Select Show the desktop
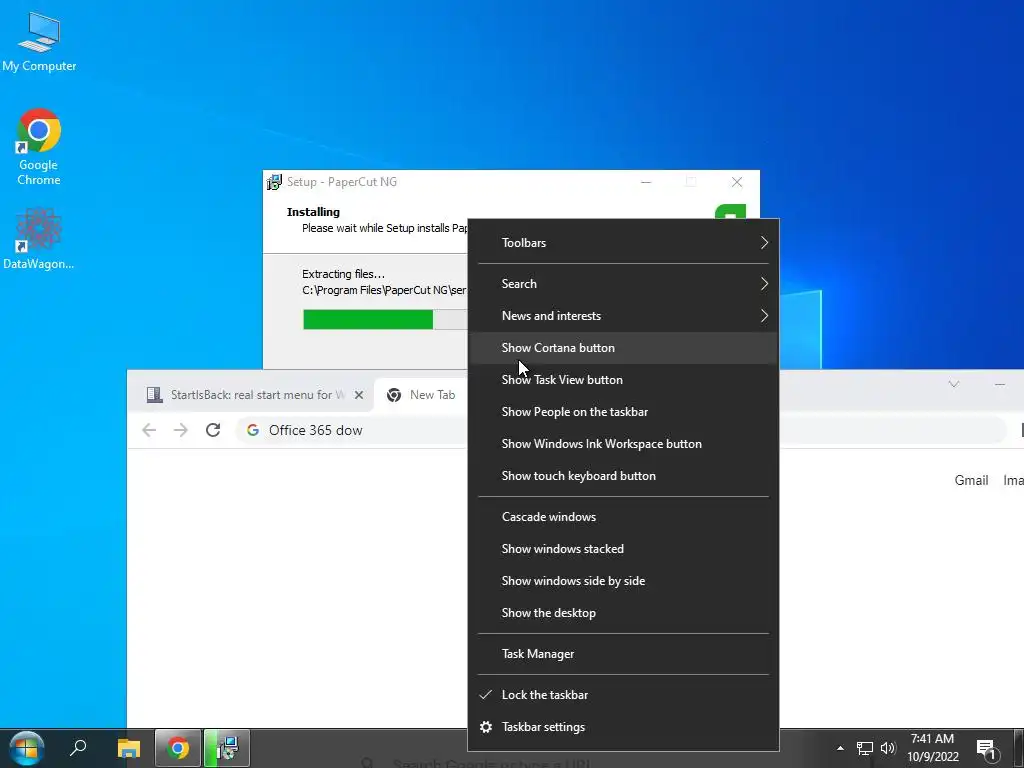1024x768 pixels. [x=624, y=613]
